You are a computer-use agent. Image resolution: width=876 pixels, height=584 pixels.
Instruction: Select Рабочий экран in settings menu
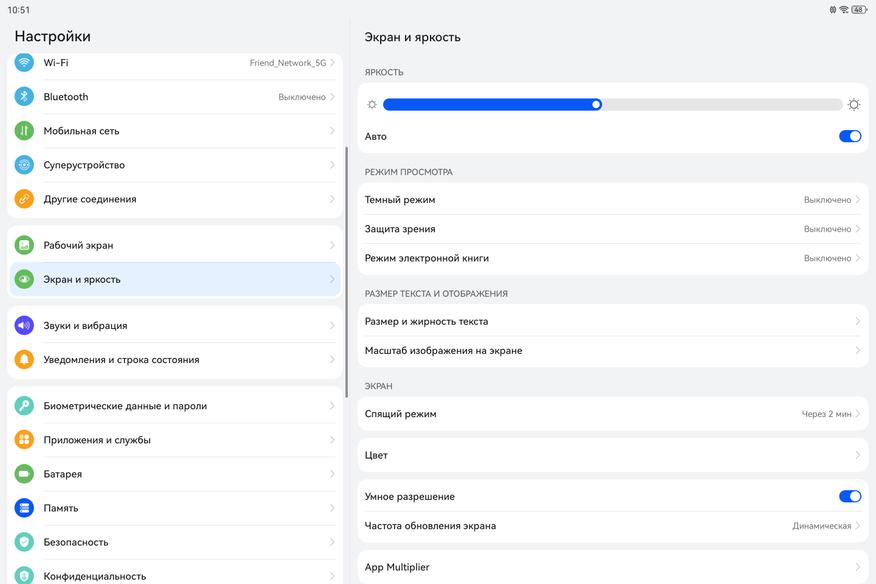pos(175,245)
